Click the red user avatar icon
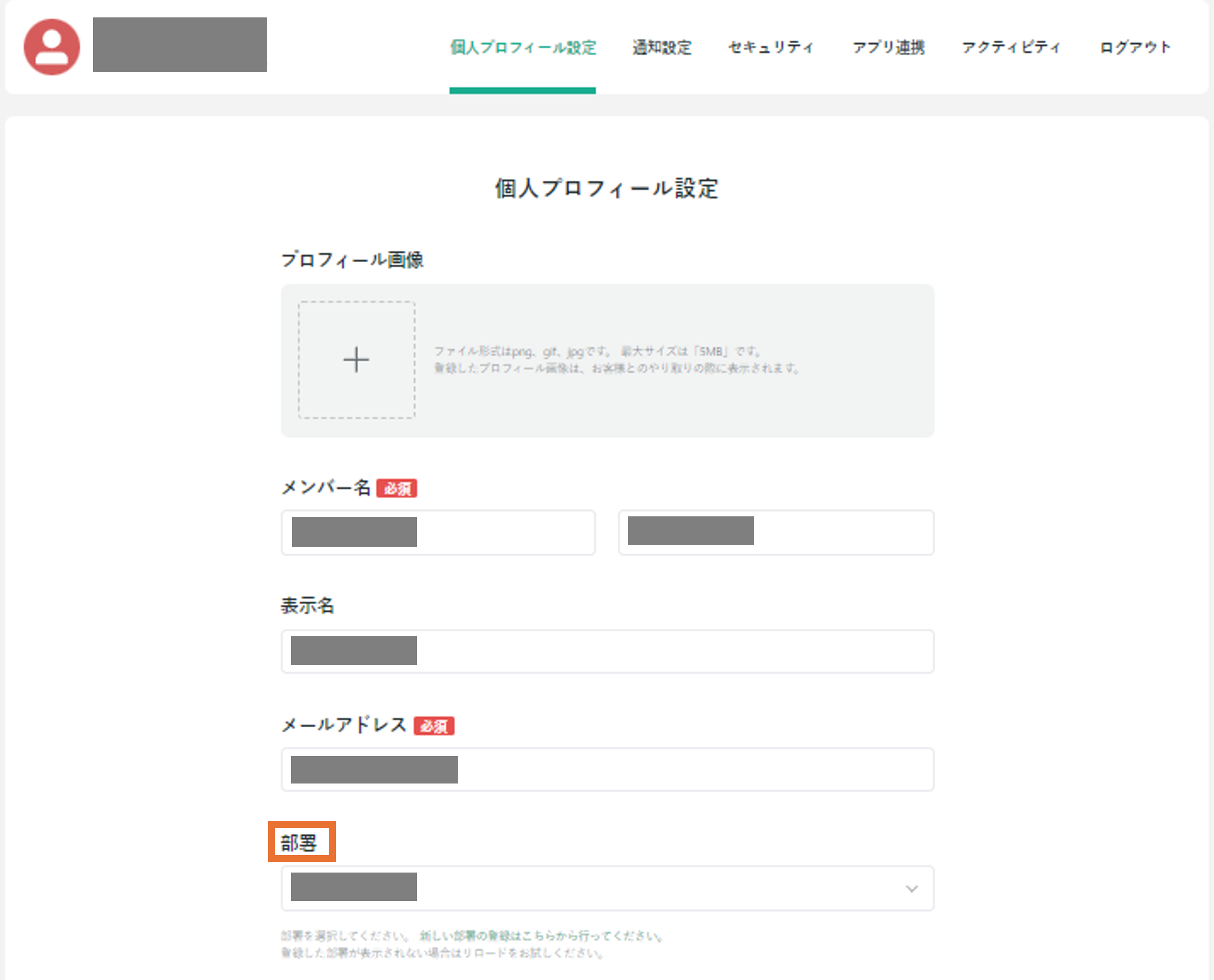1214x980 pixels. [x=51, y=47]
